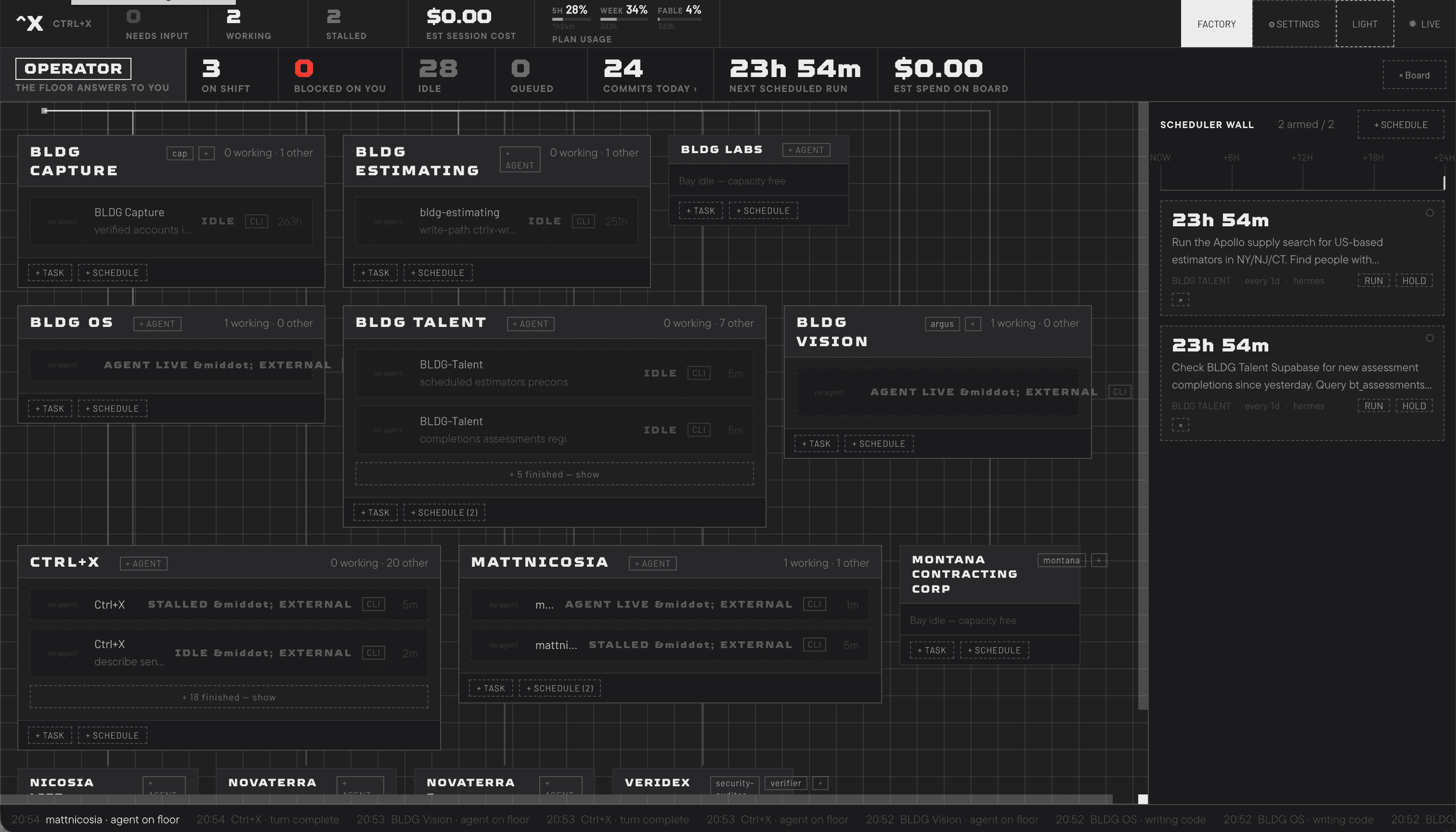Add task to BLDG Vision
The image size is (1456, 832).
click(816, 443)
